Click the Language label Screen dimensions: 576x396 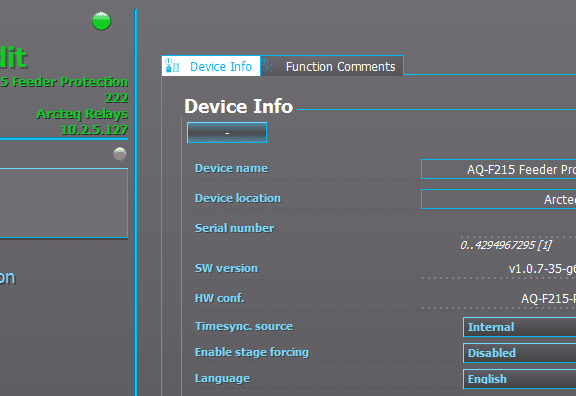[222, 378]
